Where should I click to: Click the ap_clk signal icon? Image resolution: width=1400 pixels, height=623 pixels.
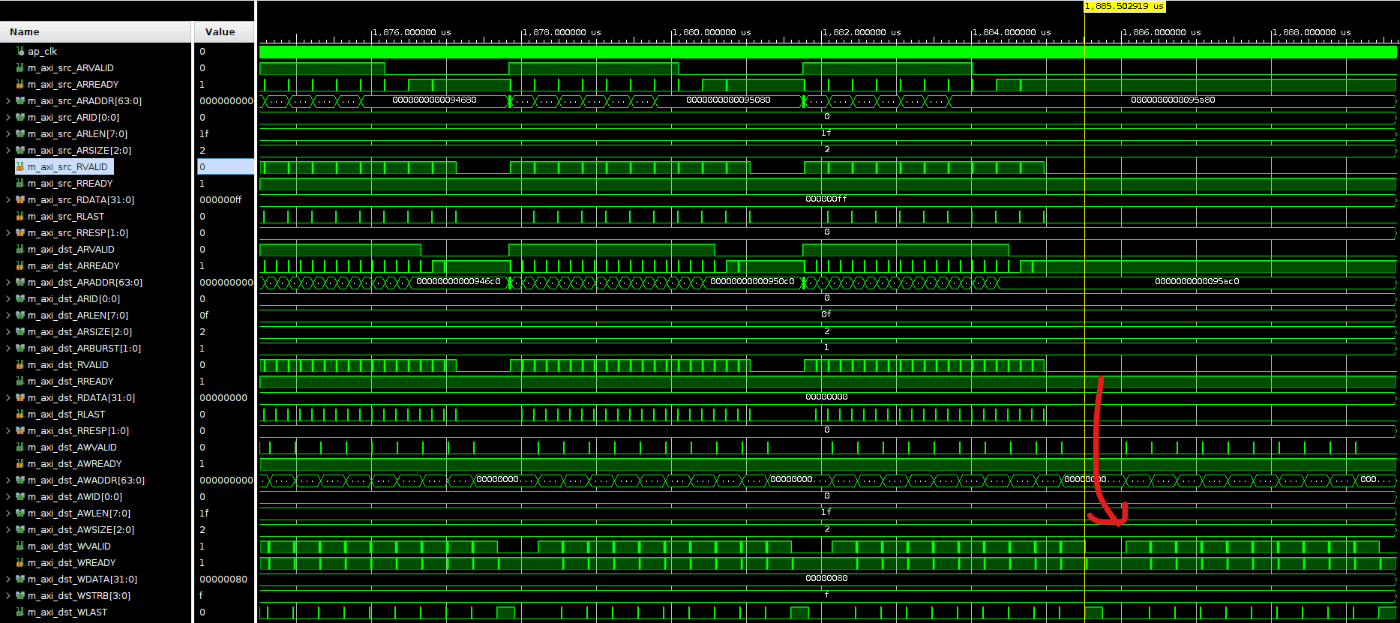tap(21, 51)
